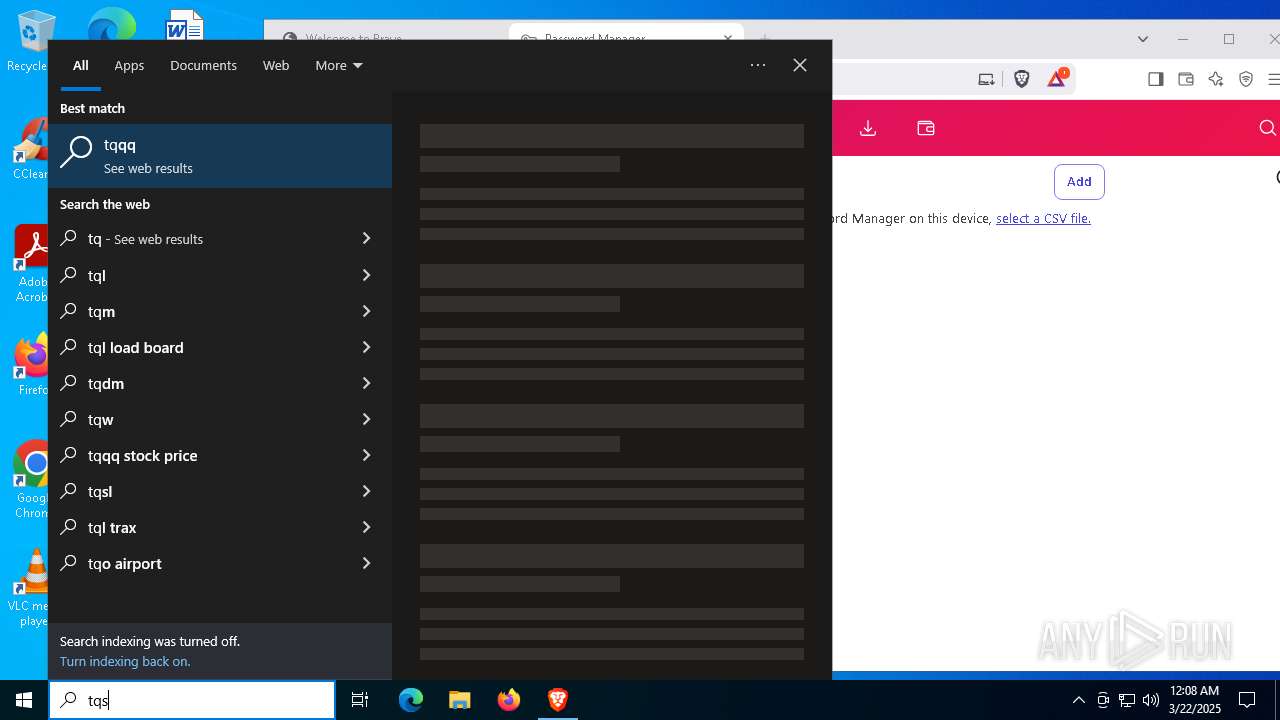Close the Windows search panel

pos(800,65)
